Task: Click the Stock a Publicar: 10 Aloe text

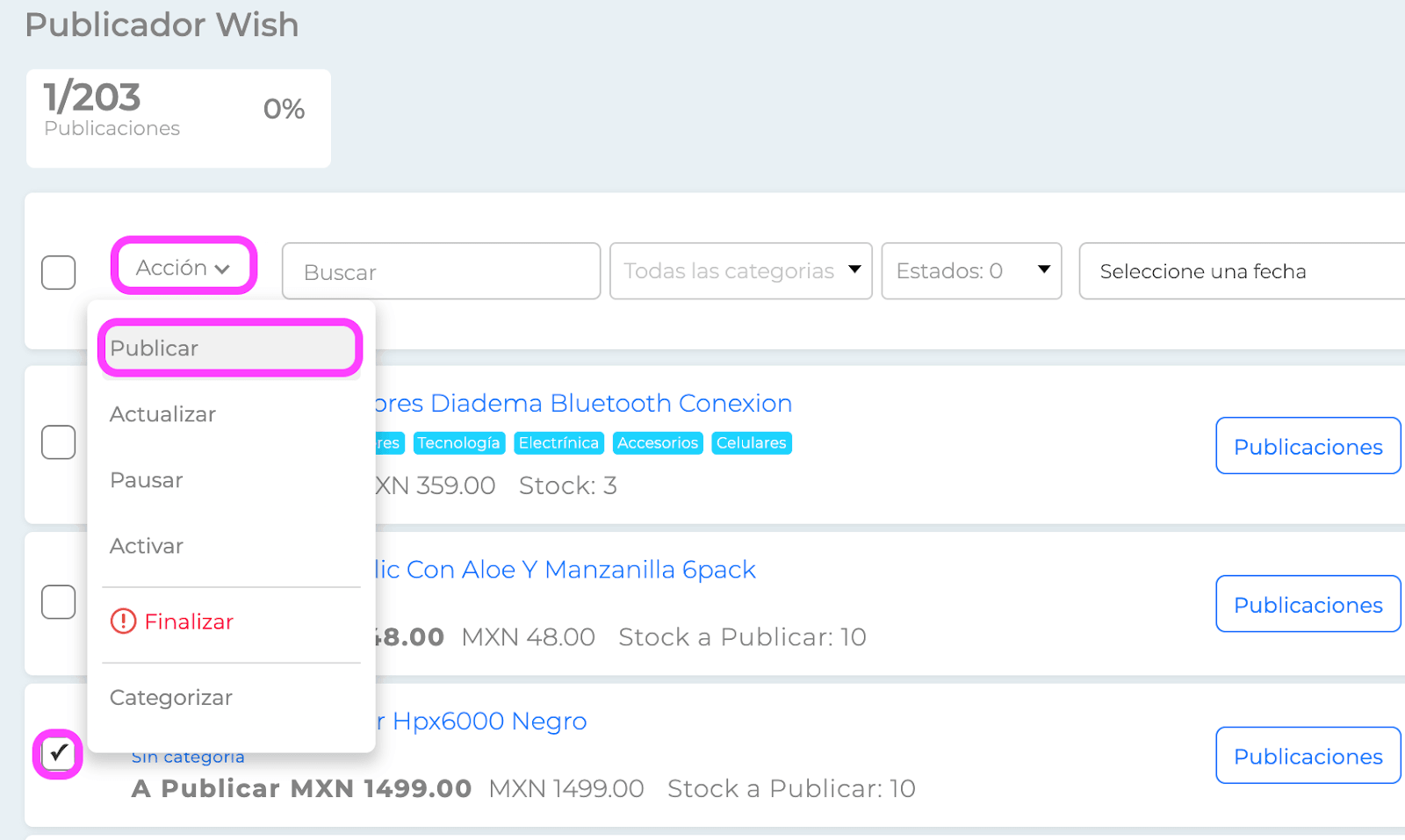Action: tap(742, 637)
